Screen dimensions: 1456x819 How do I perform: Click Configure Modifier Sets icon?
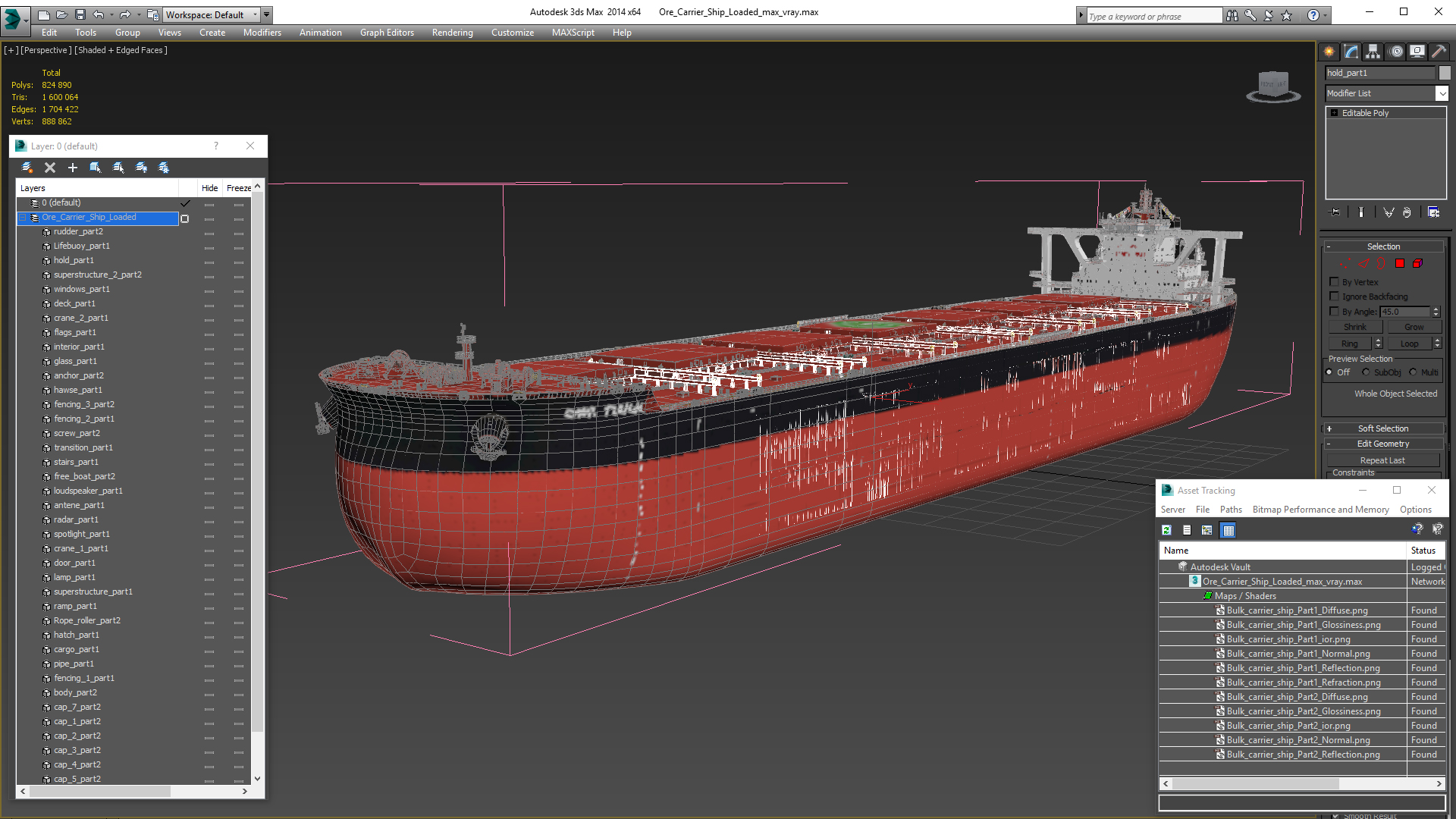click(1433, 212)
